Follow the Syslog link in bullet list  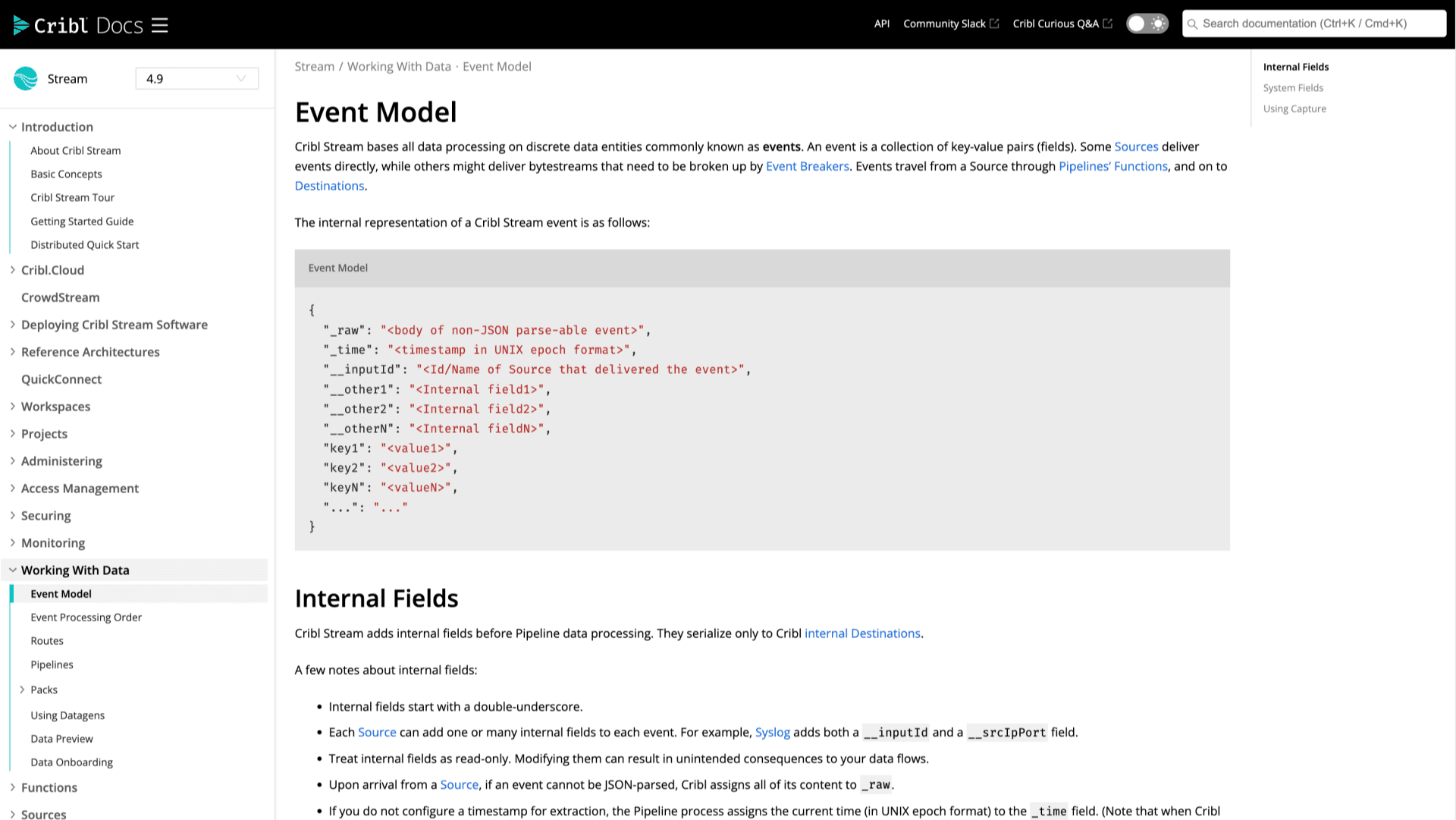tap(772, 732)
